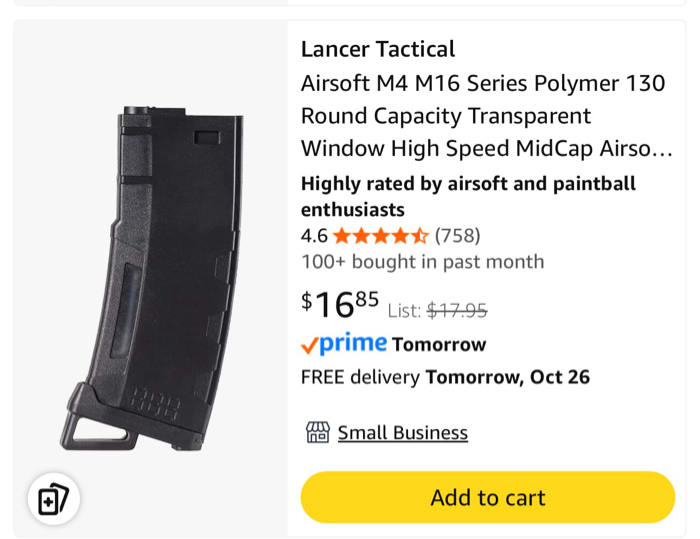700x539 pixels.
Task: Click the struck-through $17.95 list price
Action: pos(457,311)
